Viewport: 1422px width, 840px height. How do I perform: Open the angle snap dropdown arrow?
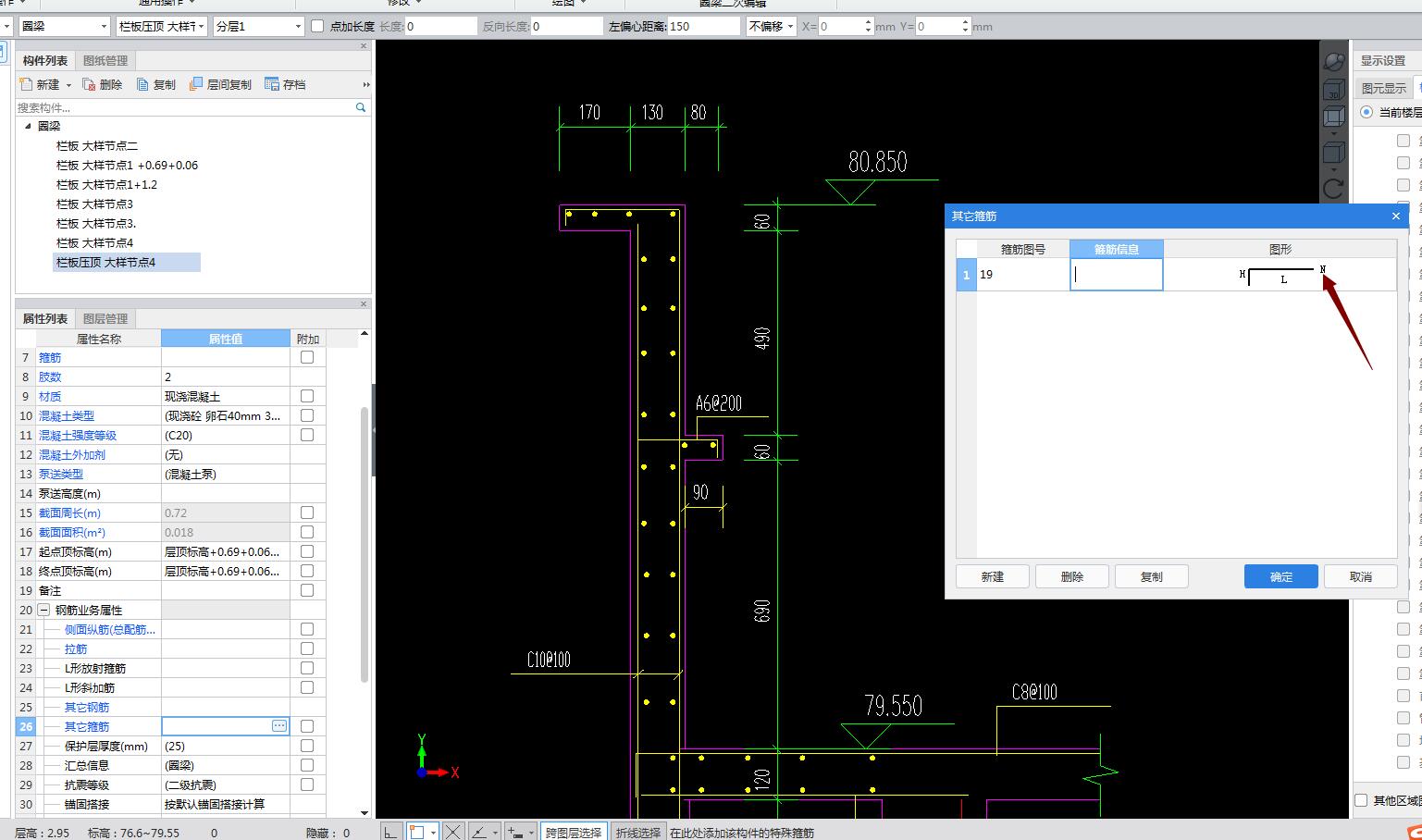pos(495,833)
